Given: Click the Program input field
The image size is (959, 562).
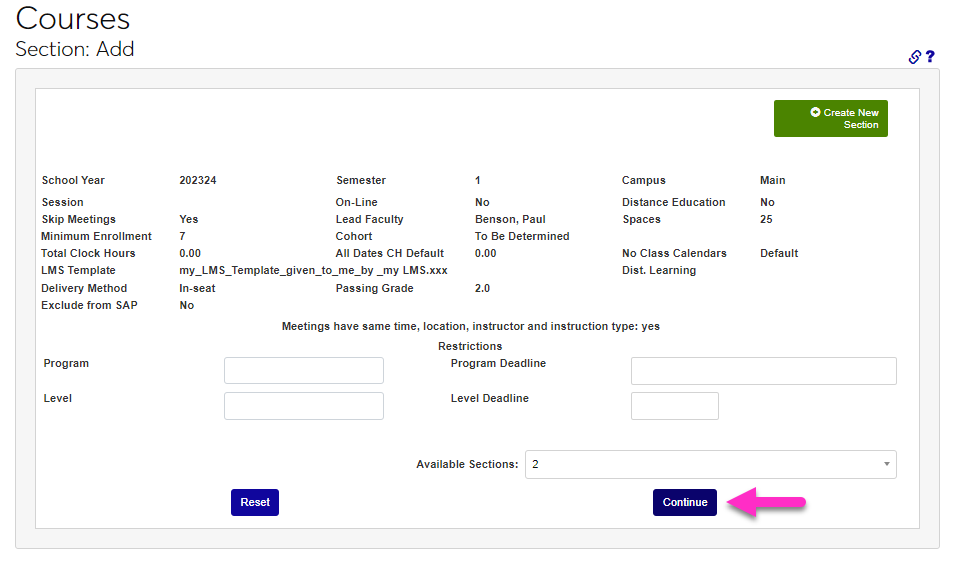Looking at the screenshot, I should click(x=304, y=371).
